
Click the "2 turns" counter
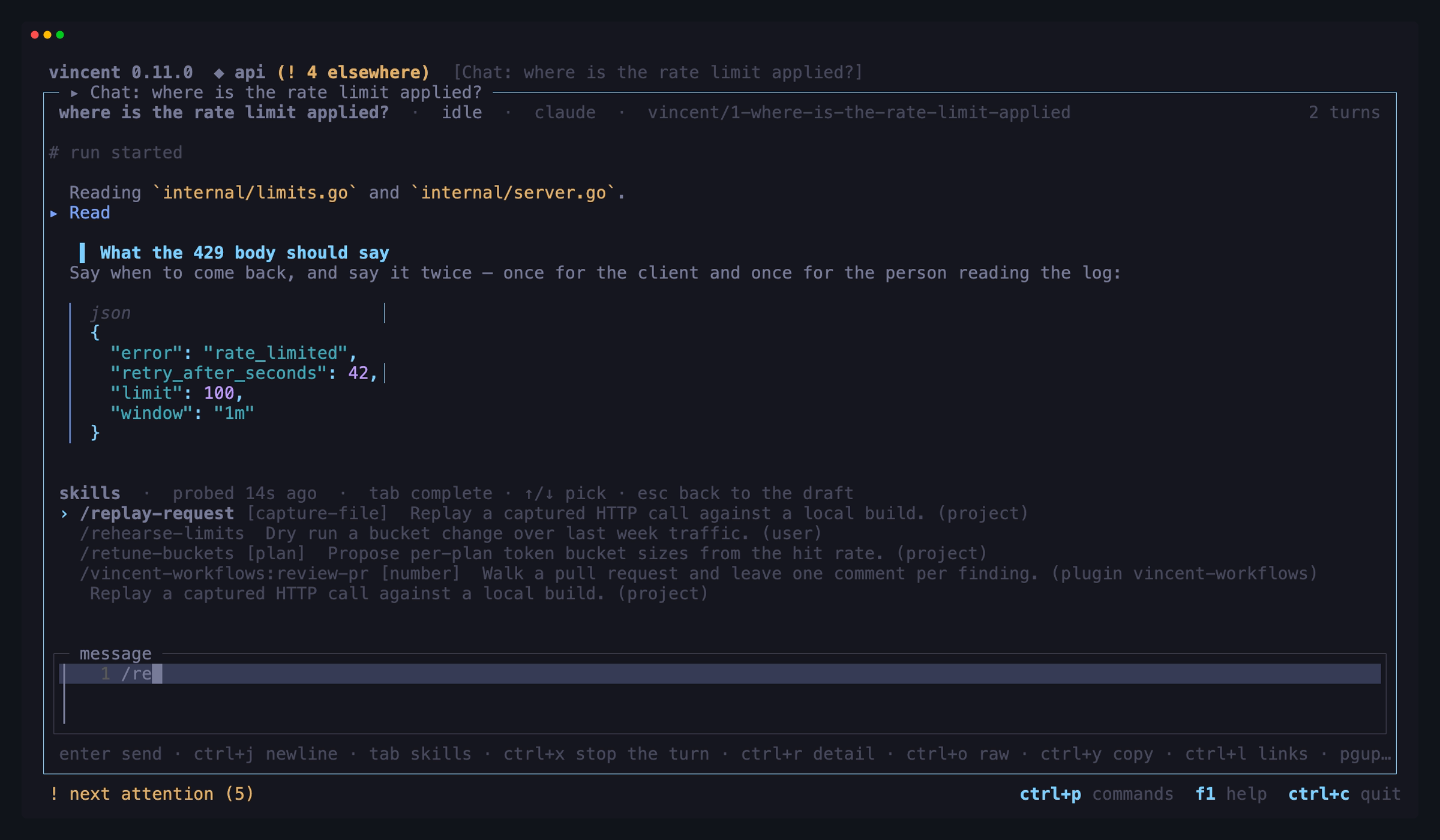[x=1344, y=113]
